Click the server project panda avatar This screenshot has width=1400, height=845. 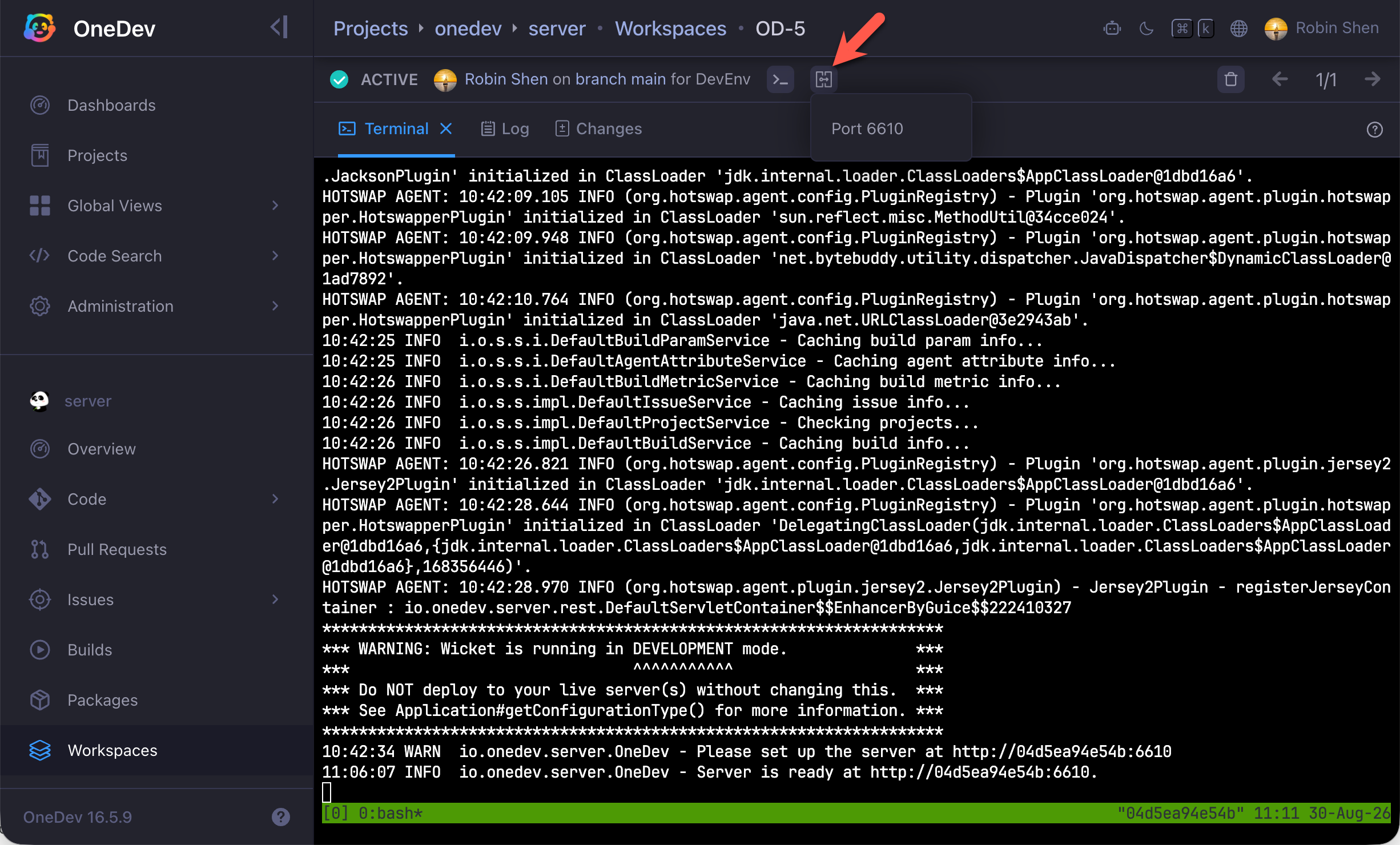click(x=39, y=401)
